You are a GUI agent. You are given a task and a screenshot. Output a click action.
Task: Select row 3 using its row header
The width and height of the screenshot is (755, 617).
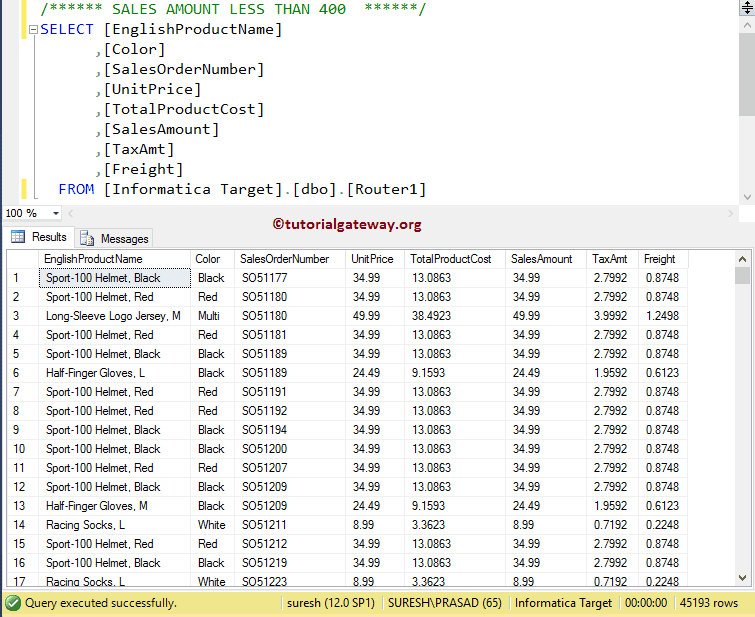[18, 316]
